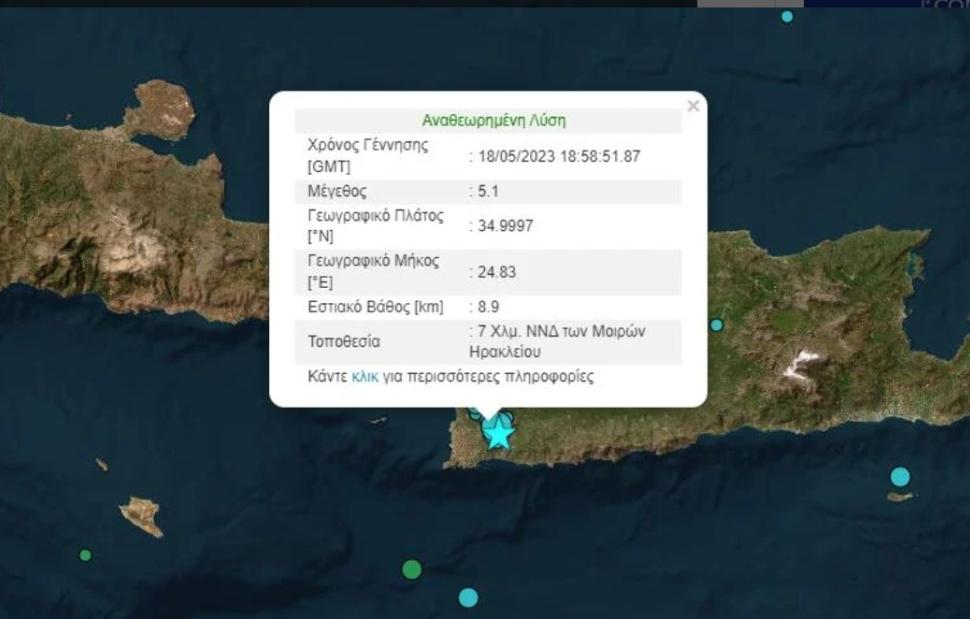The width and height of the screenshot is (970, 619).
Task: Click the small island southwest of Crete
Action: (141, 515)
